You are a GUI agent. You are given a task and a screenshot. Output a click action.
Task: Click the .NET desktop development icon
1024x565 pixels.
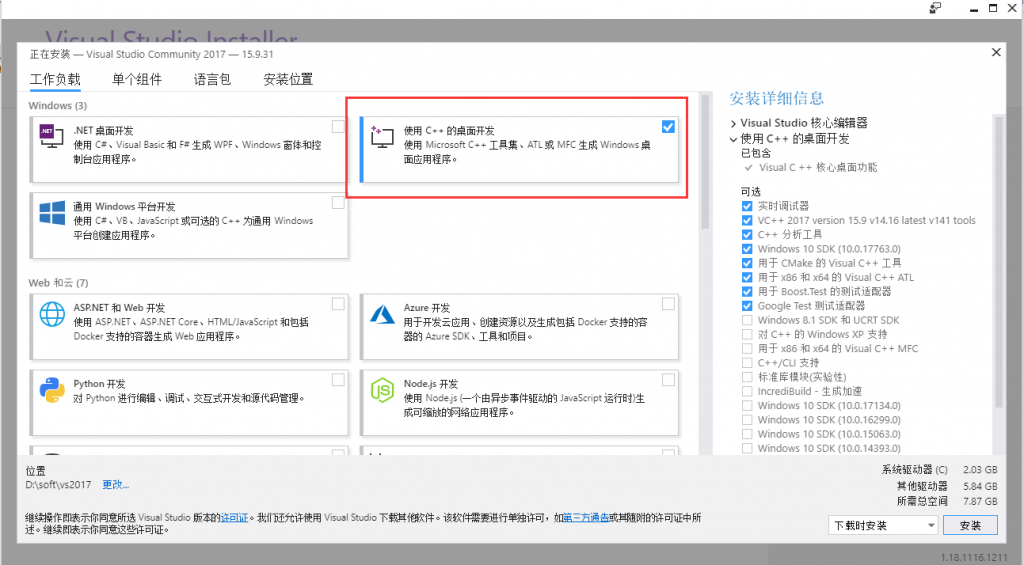(x=51, y=135)
